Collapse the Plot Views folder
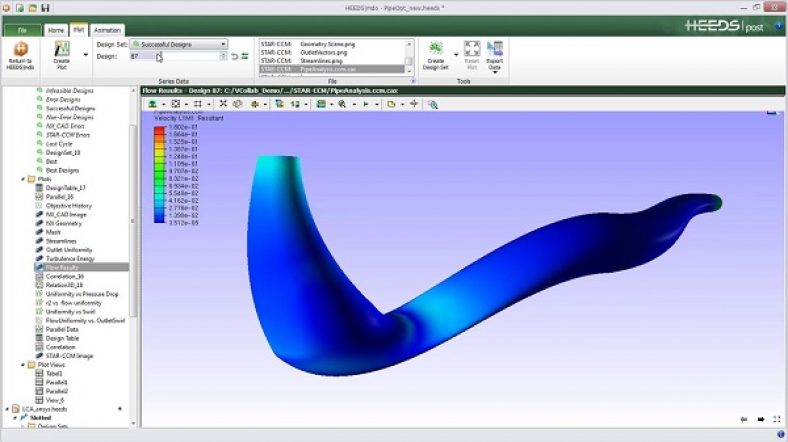 pyautogui.click(x=23, y=365)
